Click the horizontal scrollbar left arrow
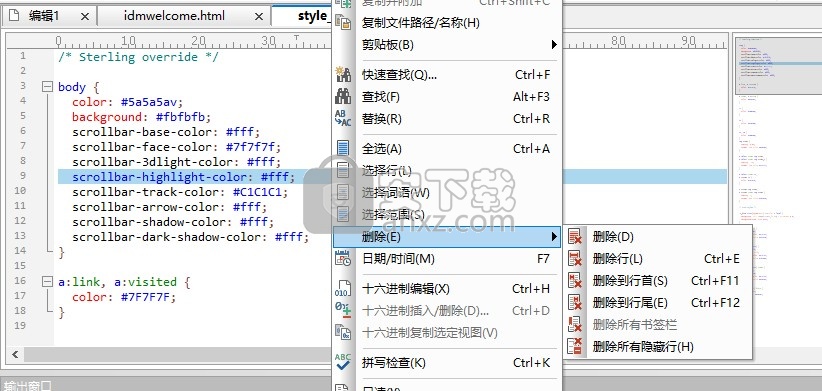The width and height of the screenshot is (822, 391). 15,355
